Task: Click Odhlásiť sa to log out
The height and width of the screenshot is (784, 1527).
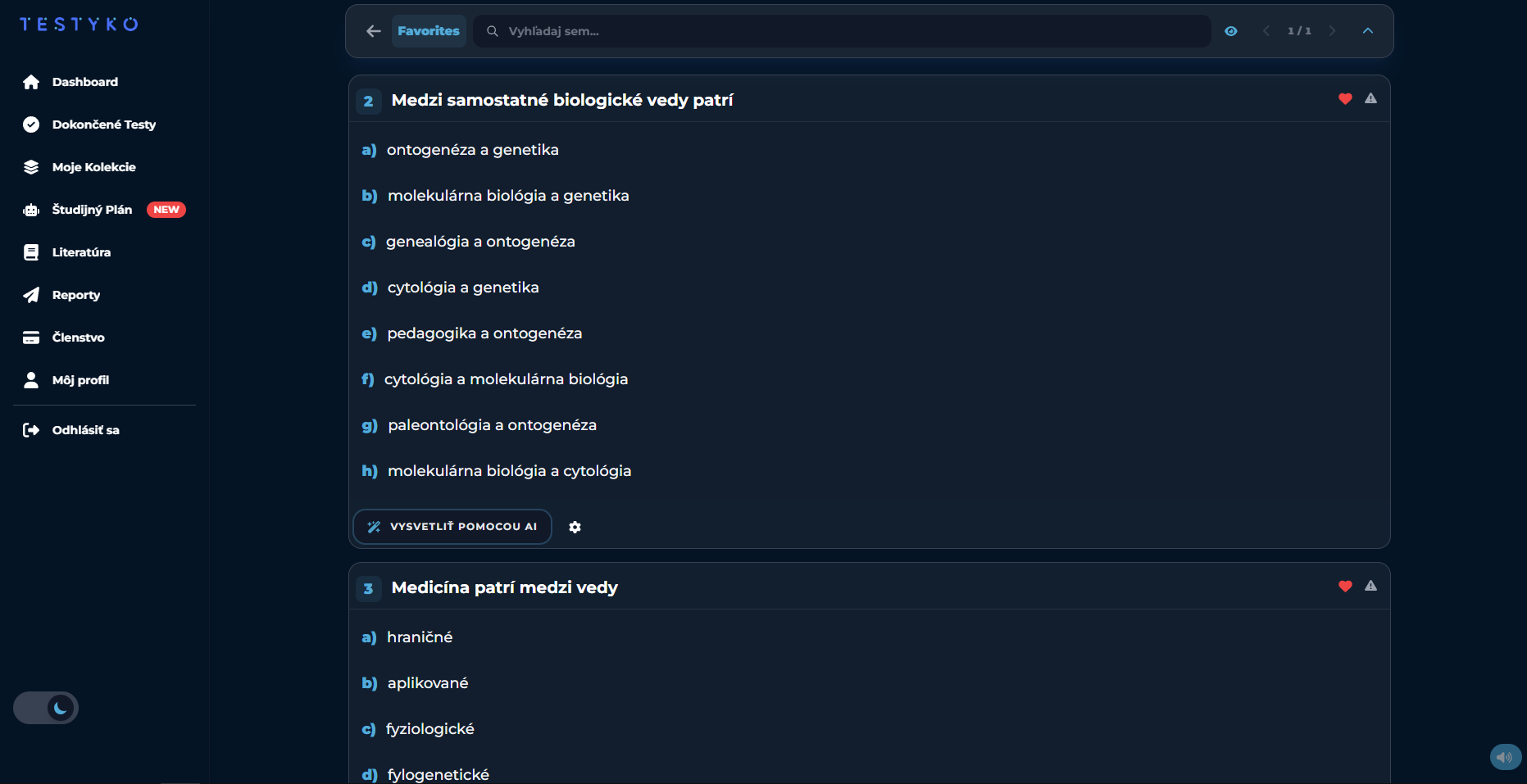Action: click(x=85, y=430)
